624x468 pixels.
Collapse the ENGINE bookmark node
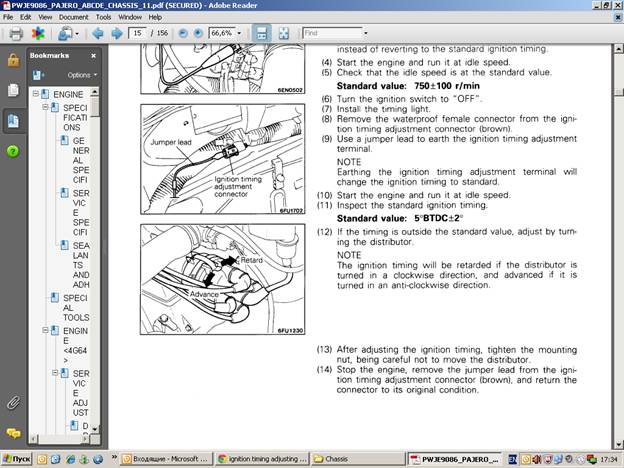36,94
